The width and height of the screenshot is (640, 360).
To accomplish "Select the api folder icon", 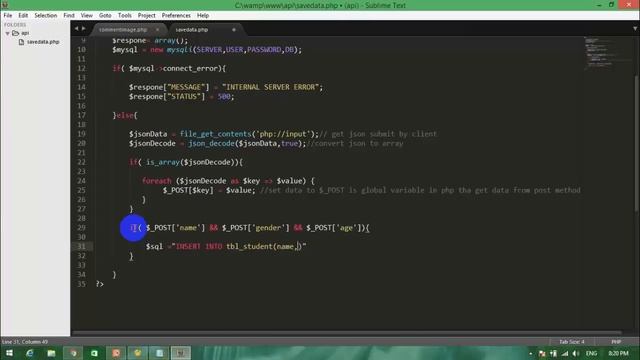I will pyautogui.click(x=16, y=33).
